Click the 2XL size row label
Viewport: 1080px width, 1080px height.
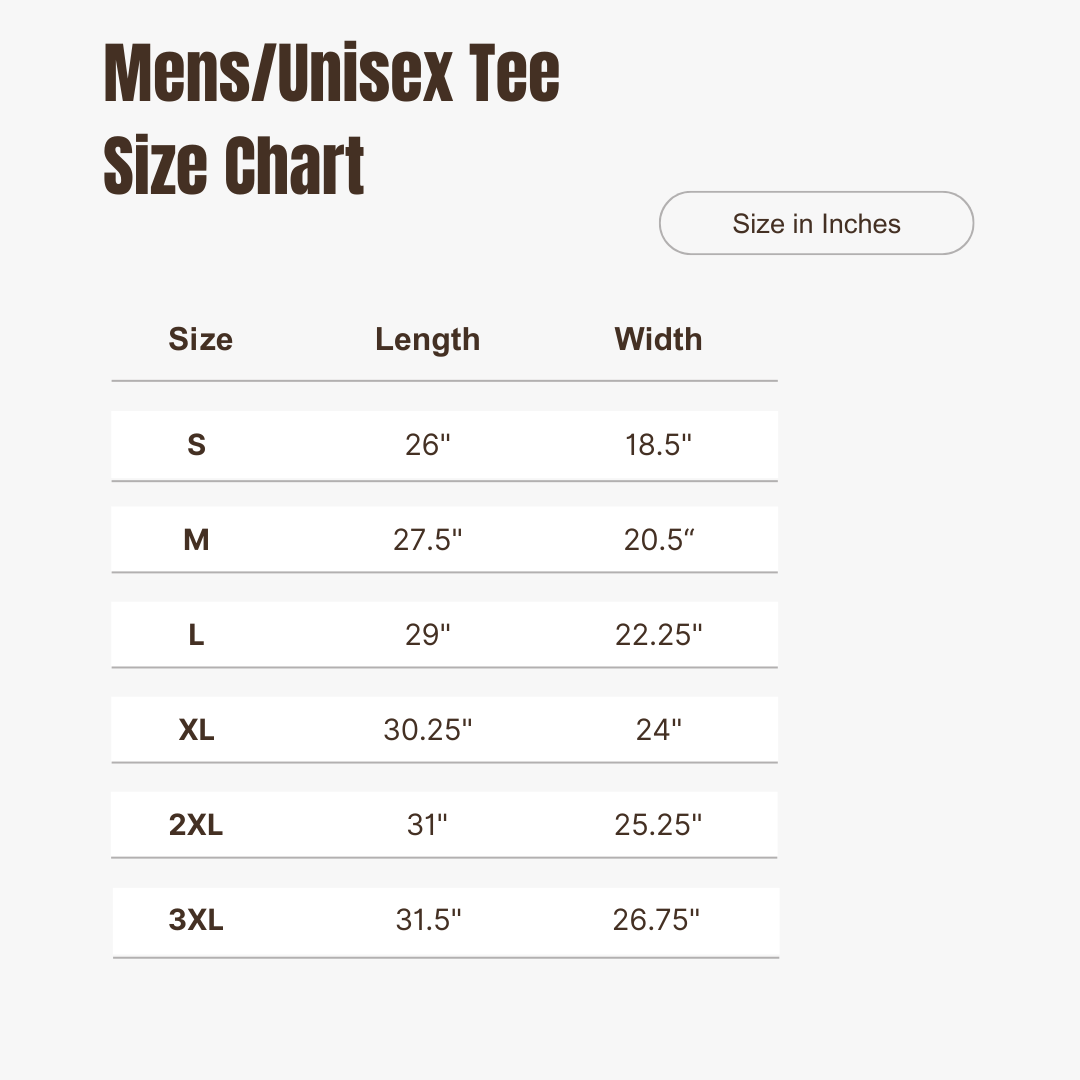click(x=196, y=825)
